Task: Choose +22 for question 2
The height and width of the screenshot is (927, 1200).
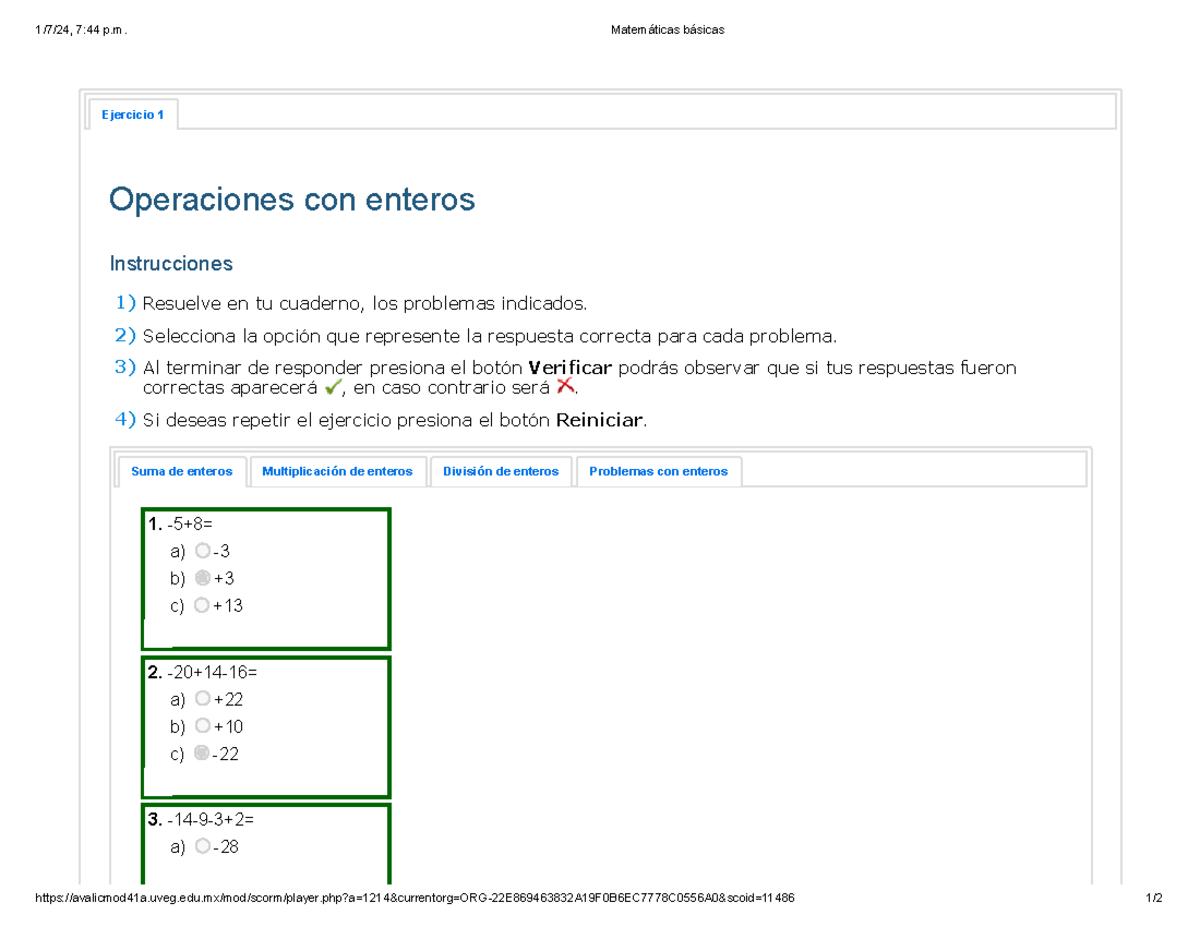Action: click(203, 699)
